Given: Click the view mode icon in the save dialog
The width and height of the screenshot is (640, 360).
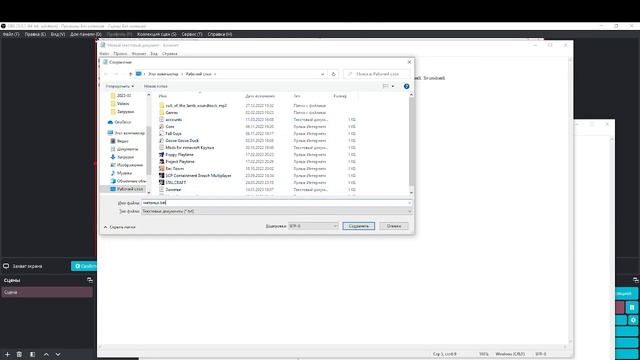Looking at the screenshot, I should (385, 86).
